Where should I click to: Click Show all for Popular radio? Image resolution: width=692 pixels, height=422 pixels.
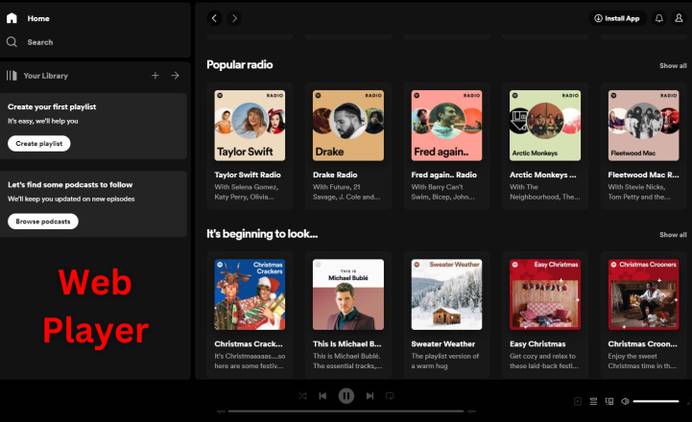point(673,65)
